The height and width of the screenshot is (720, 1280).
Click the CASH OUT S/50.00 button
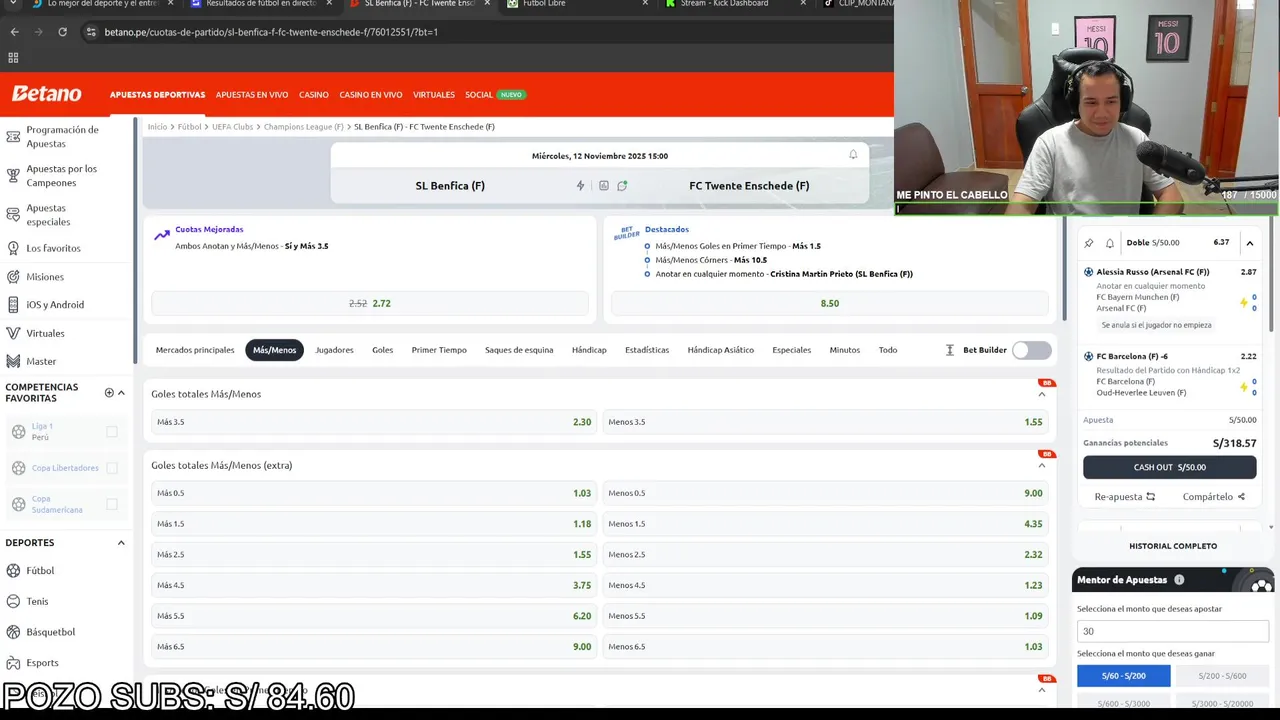point(1169,467)
